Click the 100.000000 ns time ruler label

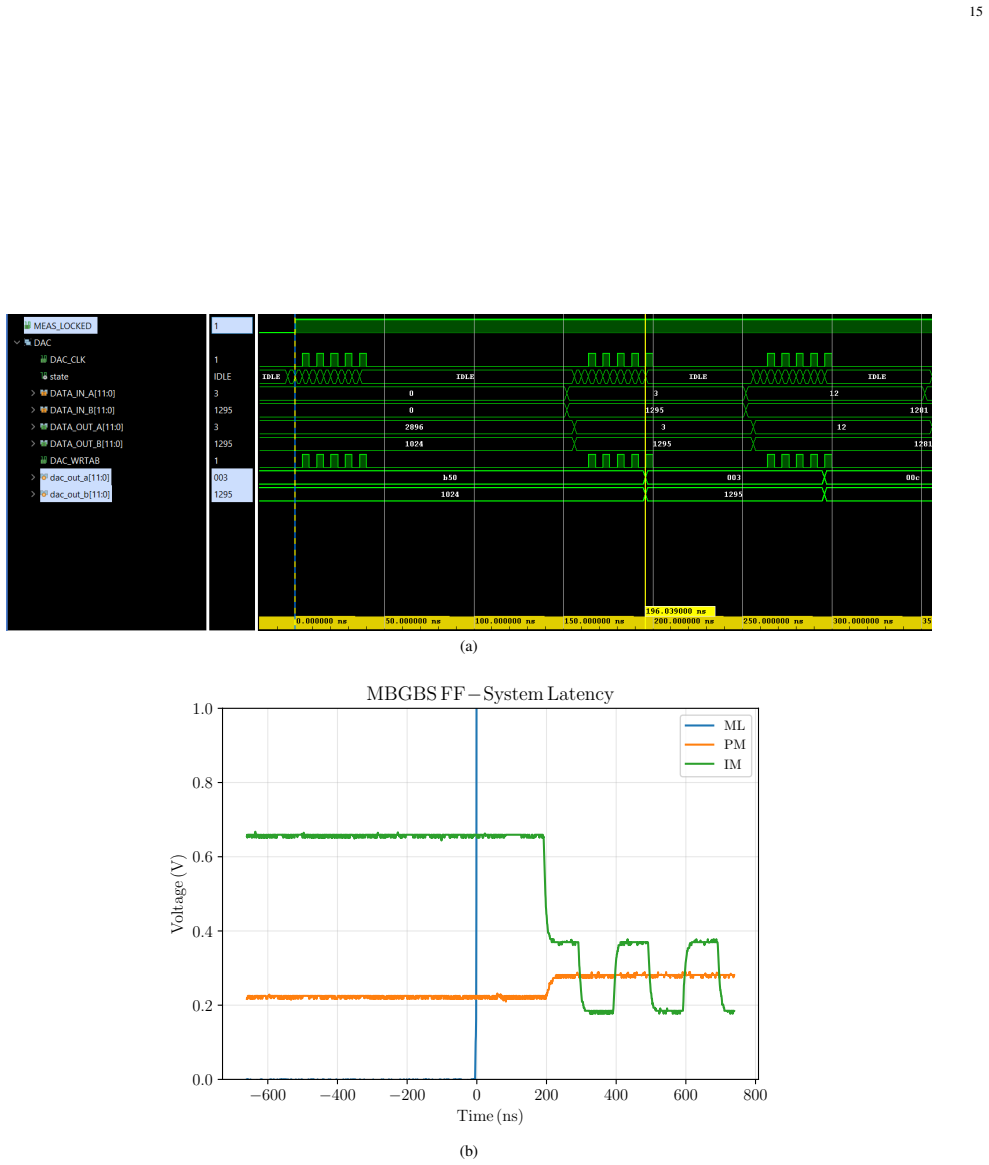click(505, 621)
